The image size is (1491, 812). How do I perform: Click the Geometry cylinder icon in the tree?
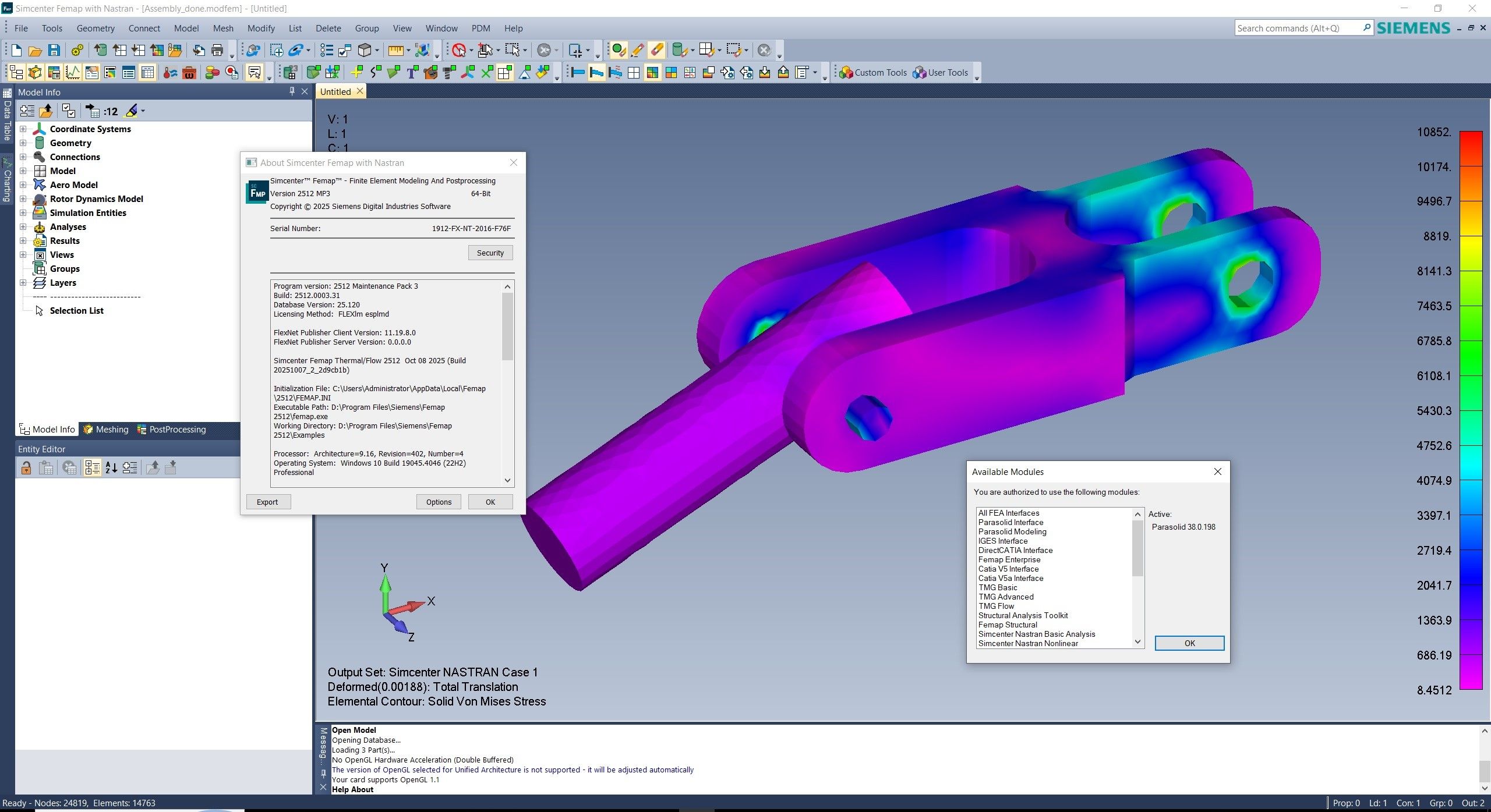coord(40,143)
